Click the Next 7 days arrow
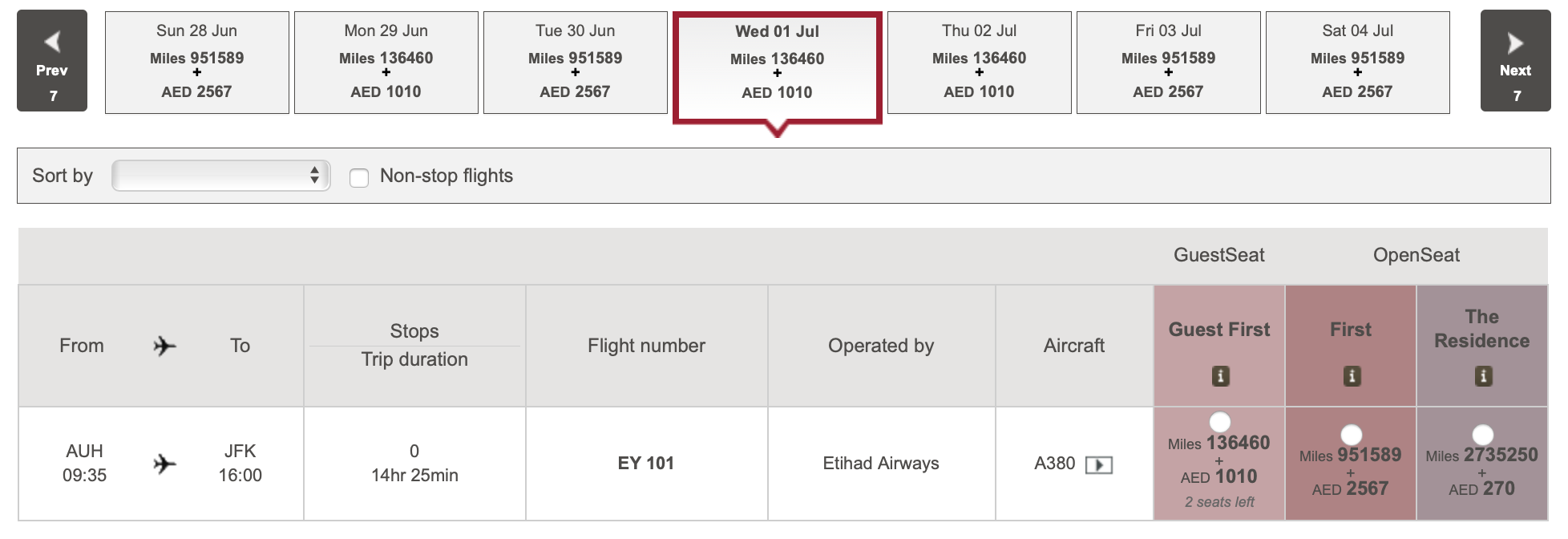The width and height of the screenshot is (1568, 539). pos(1514,61)
